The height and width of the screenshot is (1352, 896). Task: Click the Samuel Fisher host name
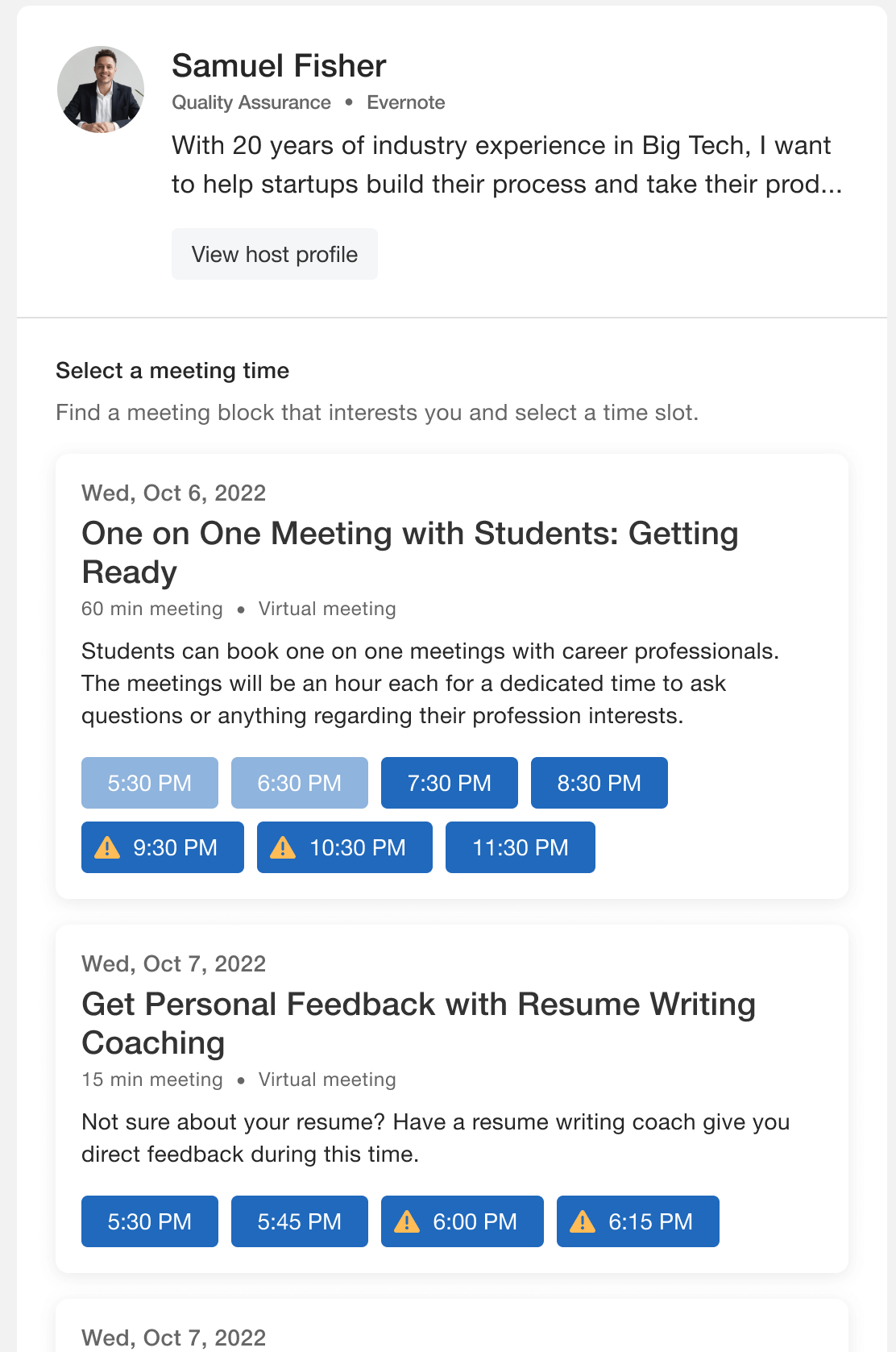[x=279, y=66]
